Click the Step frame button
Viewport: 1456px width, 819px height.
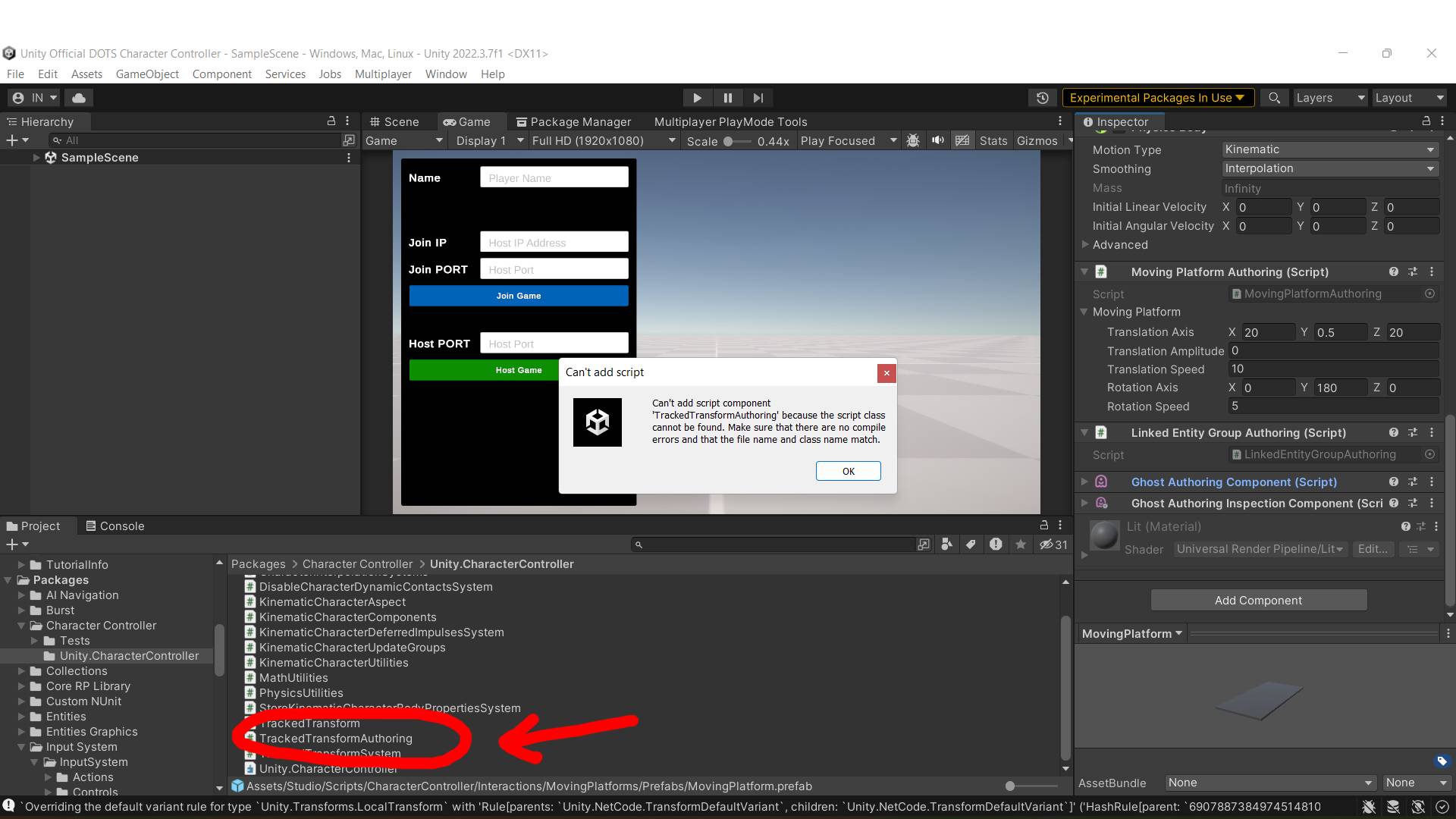coord(758,98)
